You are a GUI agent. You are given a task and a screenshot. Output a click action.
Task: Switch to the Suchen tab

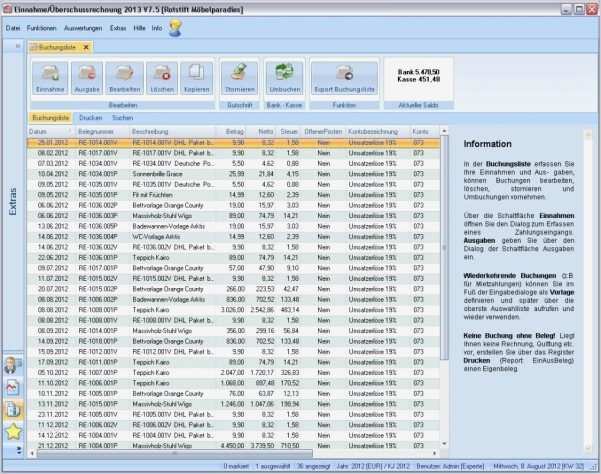pos(122,118)
